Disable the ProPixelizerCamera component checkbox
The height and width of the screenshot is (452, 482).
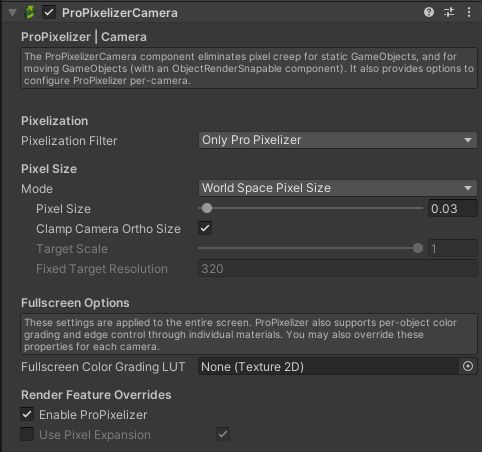coord(49,13)
